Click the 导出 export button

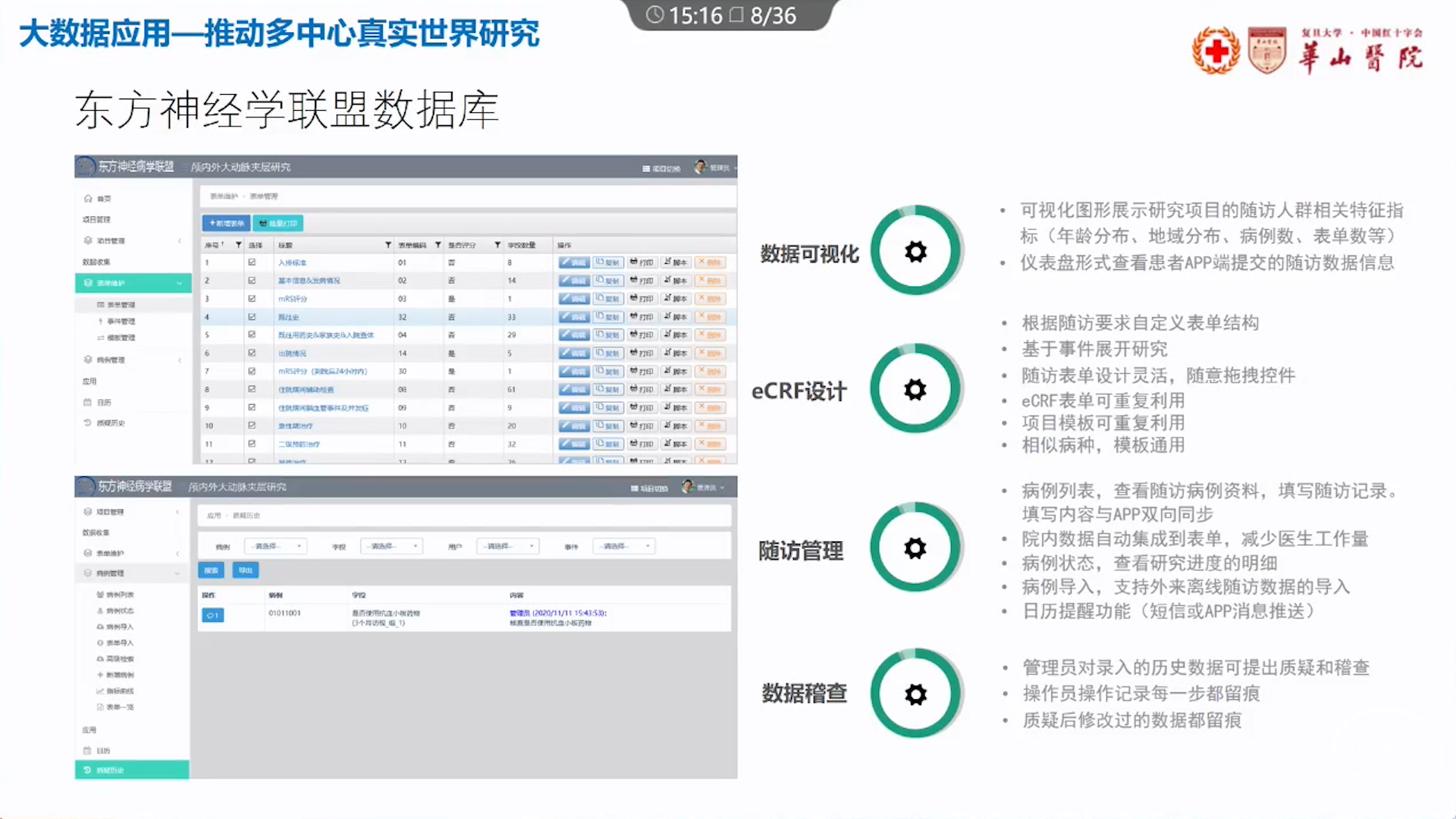pos(245,570)
